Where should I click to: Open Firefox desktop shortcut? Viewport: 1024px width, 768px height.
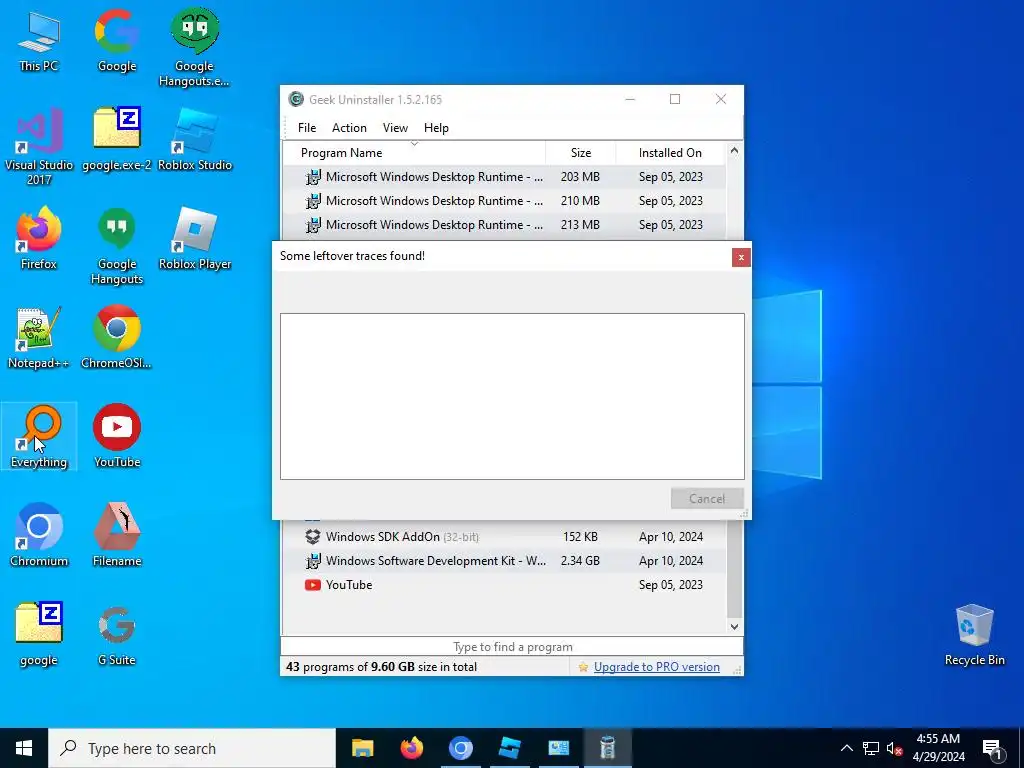(x=39, y=238)
